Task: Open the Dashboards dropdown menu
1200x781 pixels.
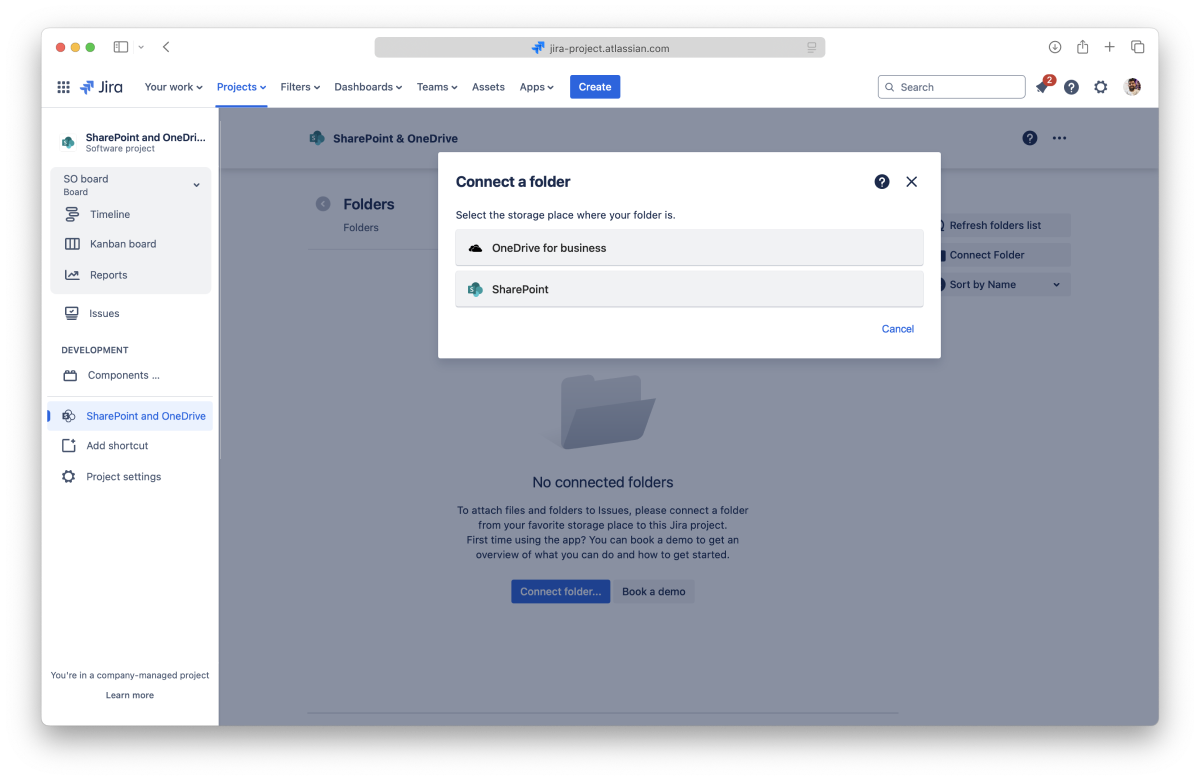Action: click(368, 87)
